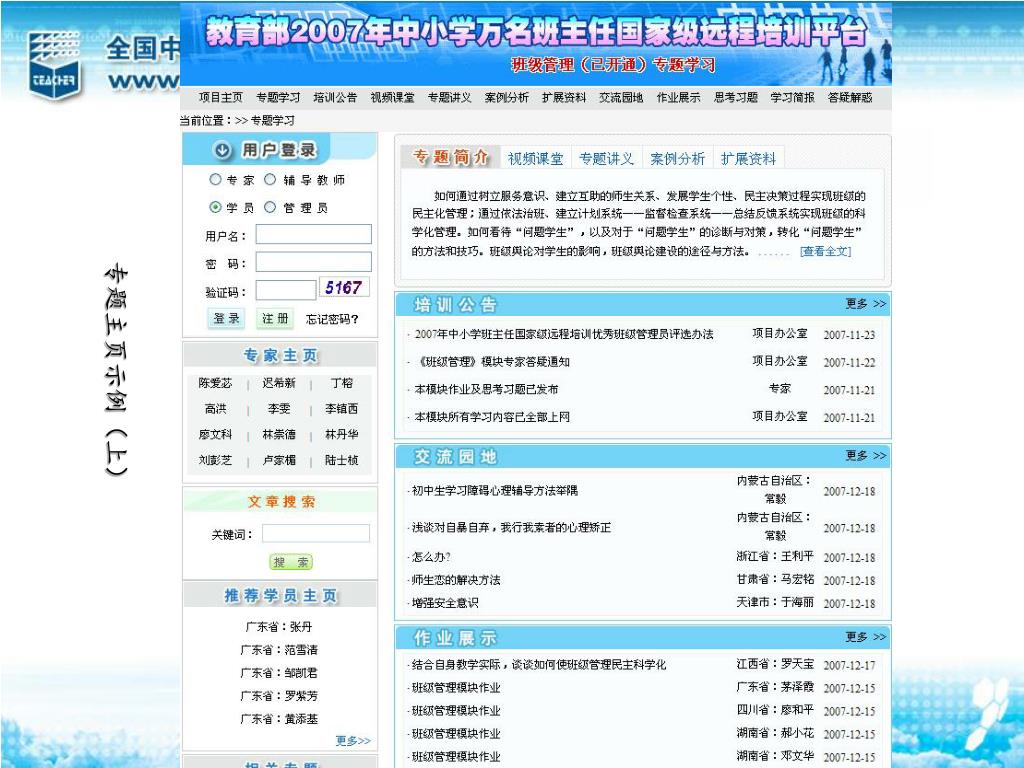This screenshot has height=768, width=1024.
Task: Open 专题讲义 in the navigation bar
Action: tap(449, 97)
